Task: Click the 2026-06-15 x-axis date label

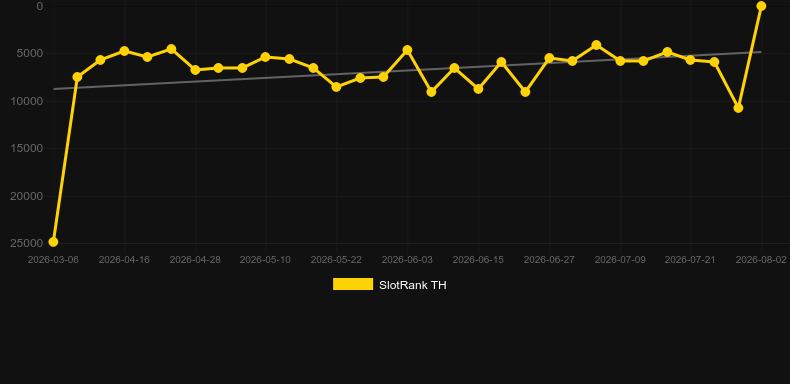Action: click(478, 260)
